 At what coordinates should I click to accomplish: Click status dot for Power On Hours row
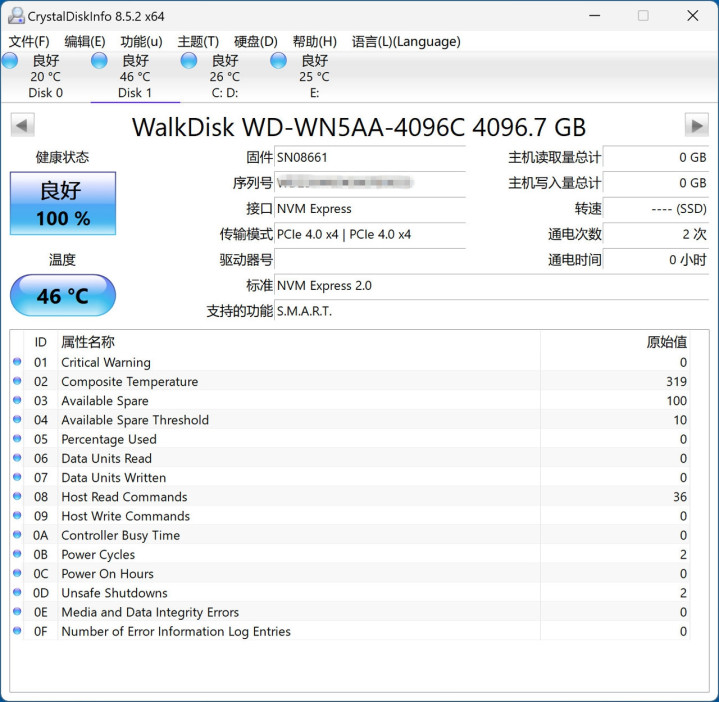(x=17, y=573)
